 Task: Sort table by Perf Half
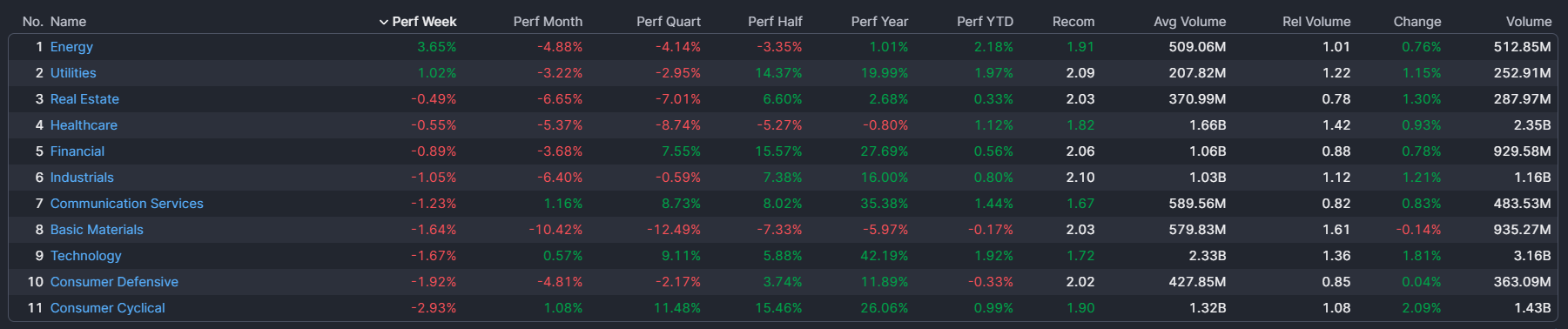(775, 22)
